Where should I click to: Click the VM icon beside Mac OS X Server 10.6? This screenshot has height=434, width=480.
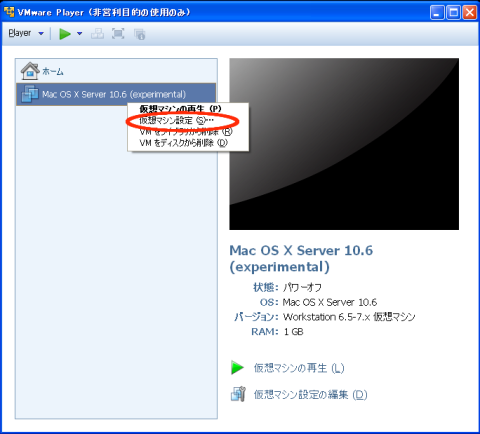[x=30, y=94]
